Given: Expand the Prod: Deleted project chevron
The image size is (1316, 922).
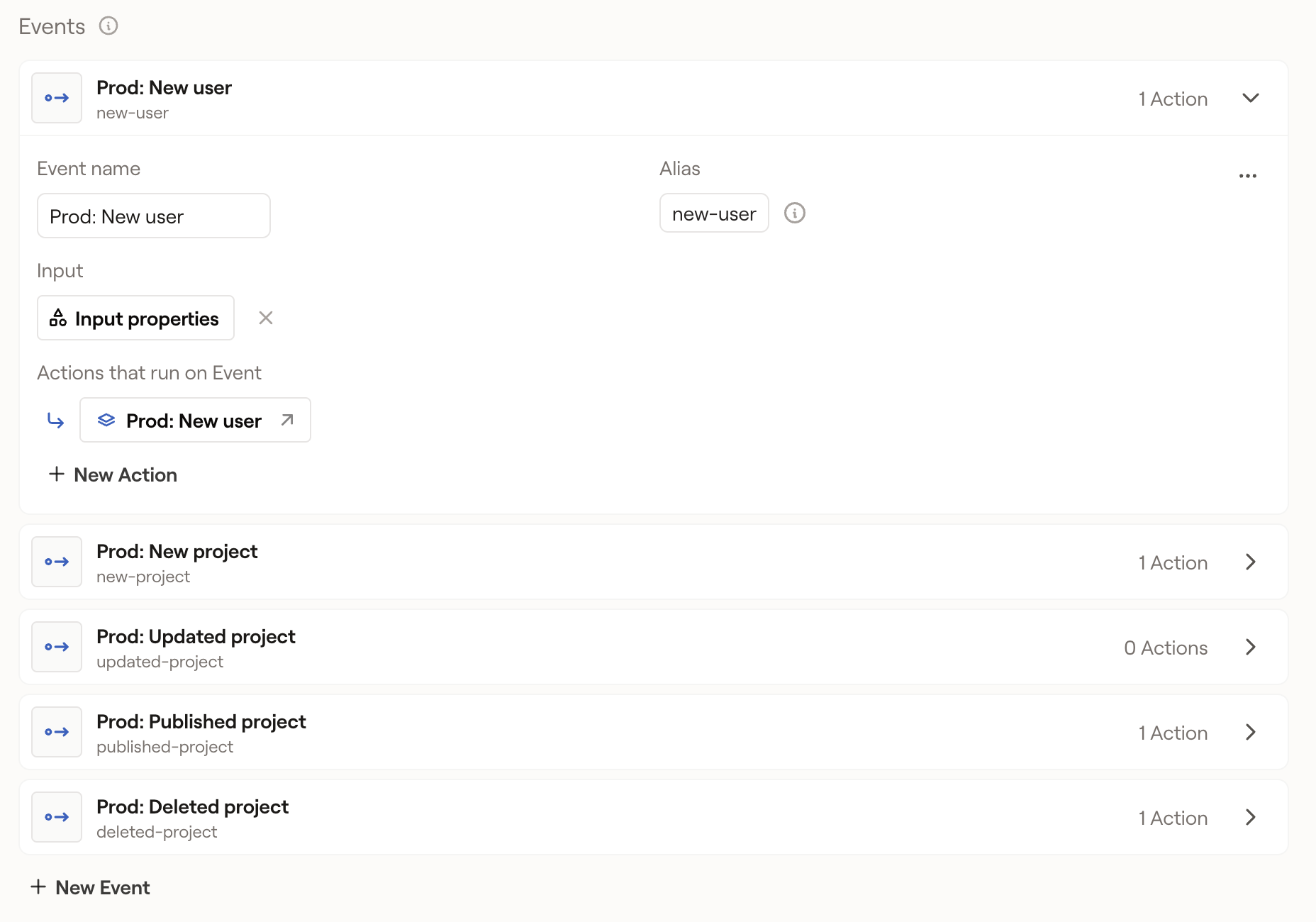Looking at the screenshot, I should pyautogui.click(x=1251, y=817).
